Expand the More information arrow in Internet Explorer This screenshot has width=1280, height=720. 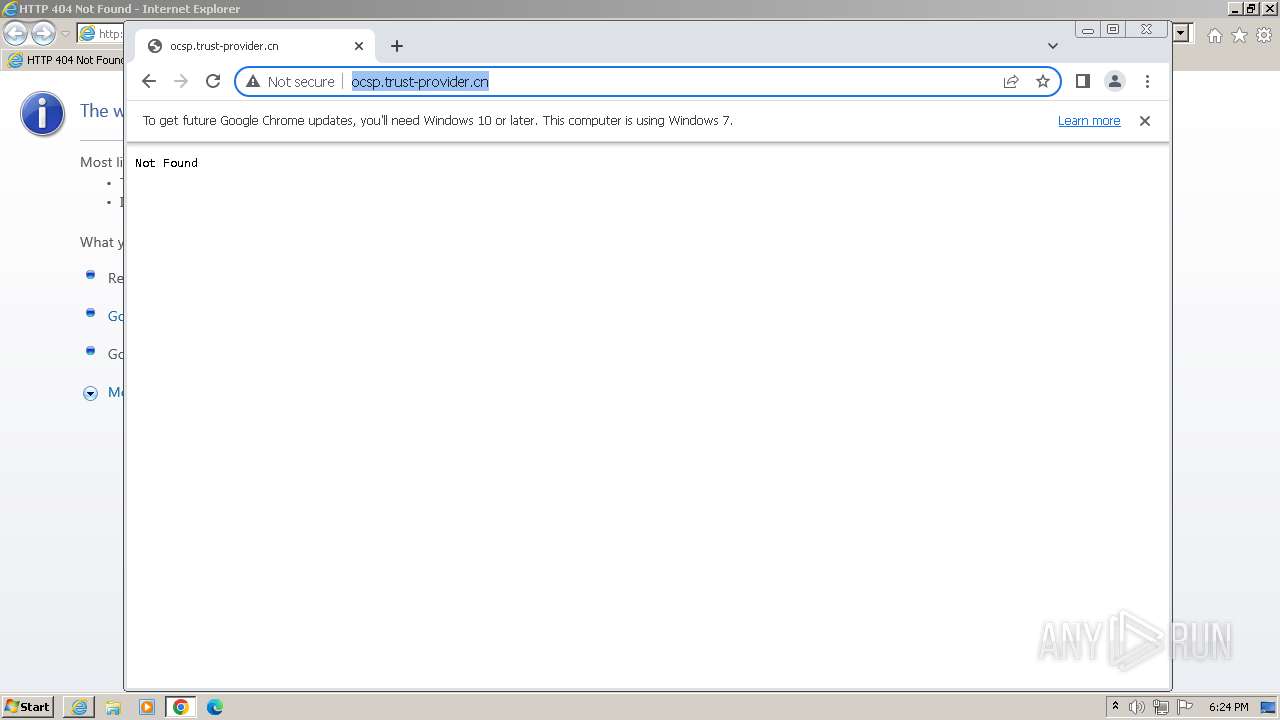(90, 393)
